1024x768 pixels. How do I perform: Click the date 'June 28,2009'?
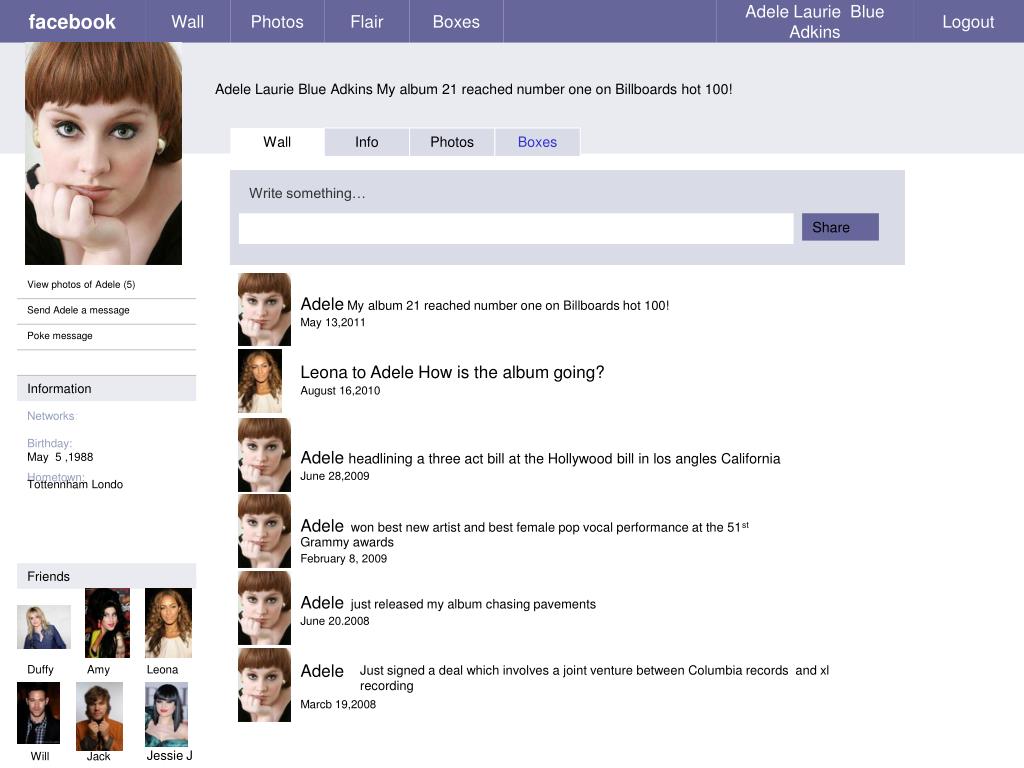pyautogui.click(x=335, y=476)
